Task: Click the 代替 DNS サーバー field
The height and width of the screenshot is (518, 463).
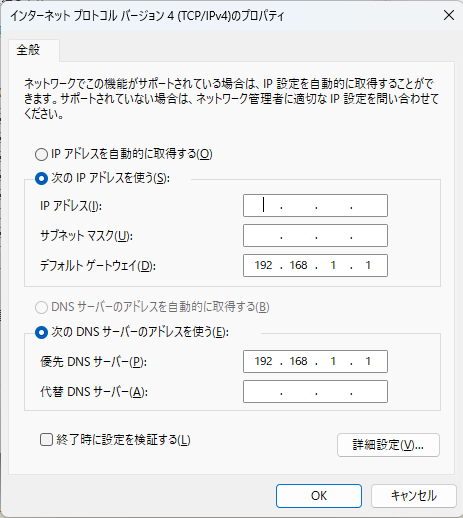Action: [315, 391]
